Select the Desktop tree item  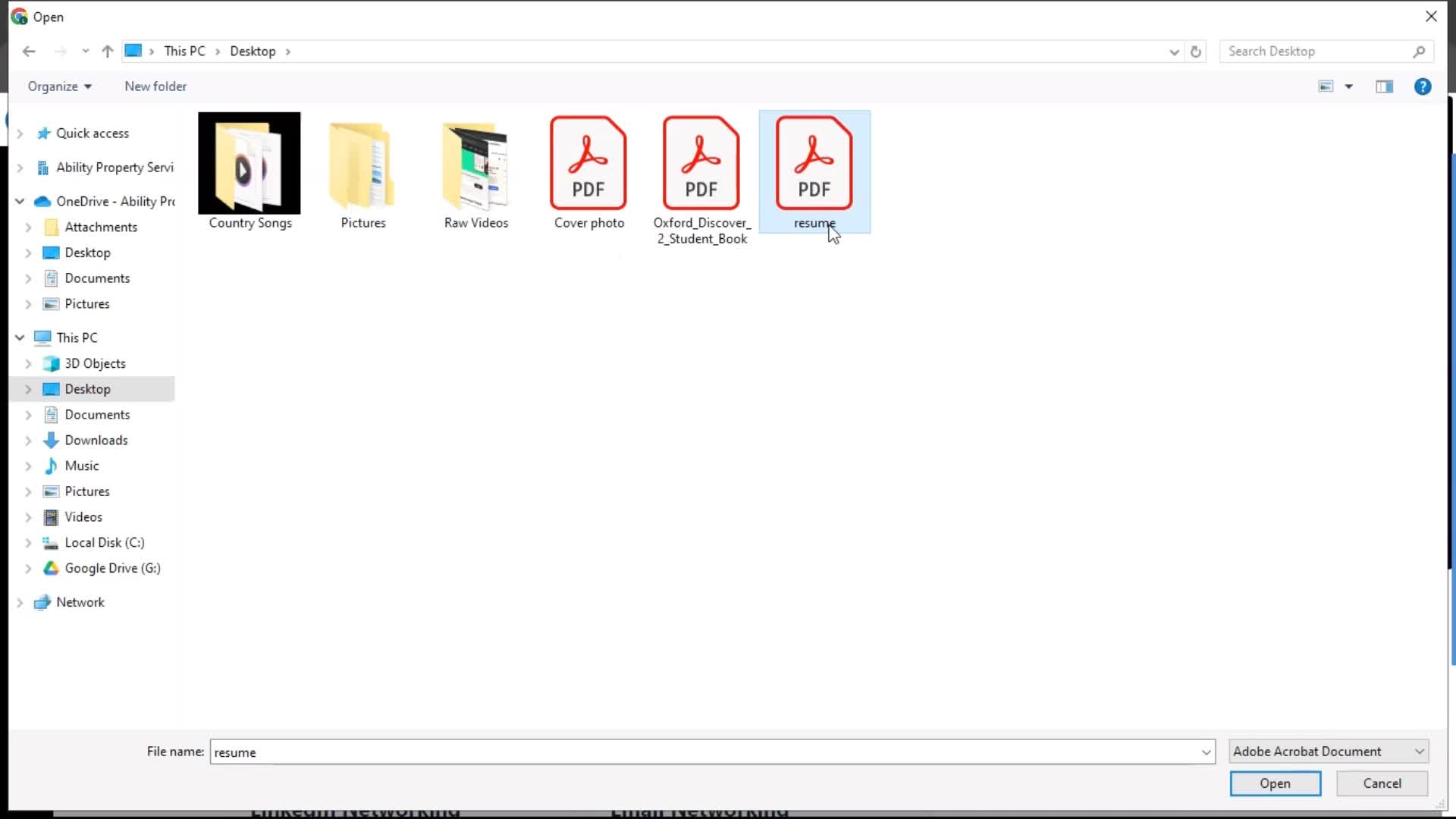pyautogui.click(x=87, y=388)
